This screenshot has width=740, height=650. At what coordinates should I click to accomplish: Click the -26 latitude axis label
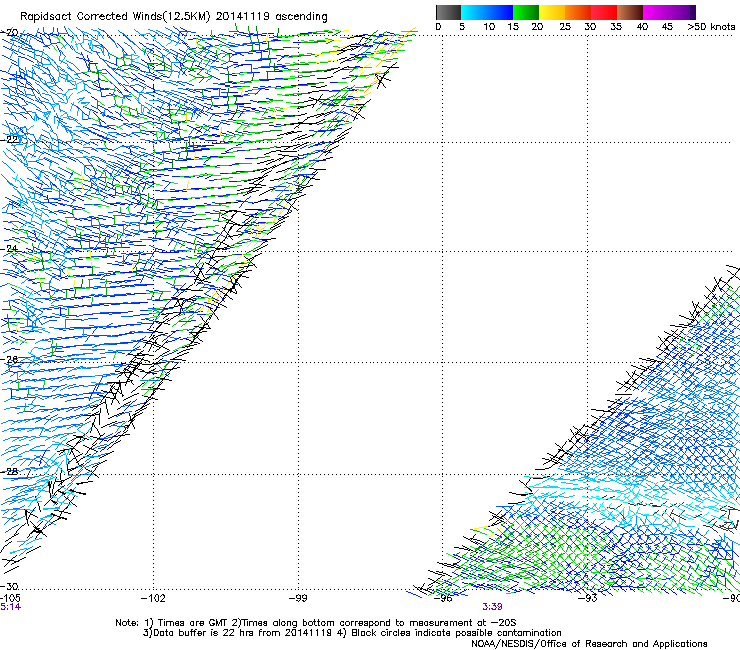click(10, 360)
